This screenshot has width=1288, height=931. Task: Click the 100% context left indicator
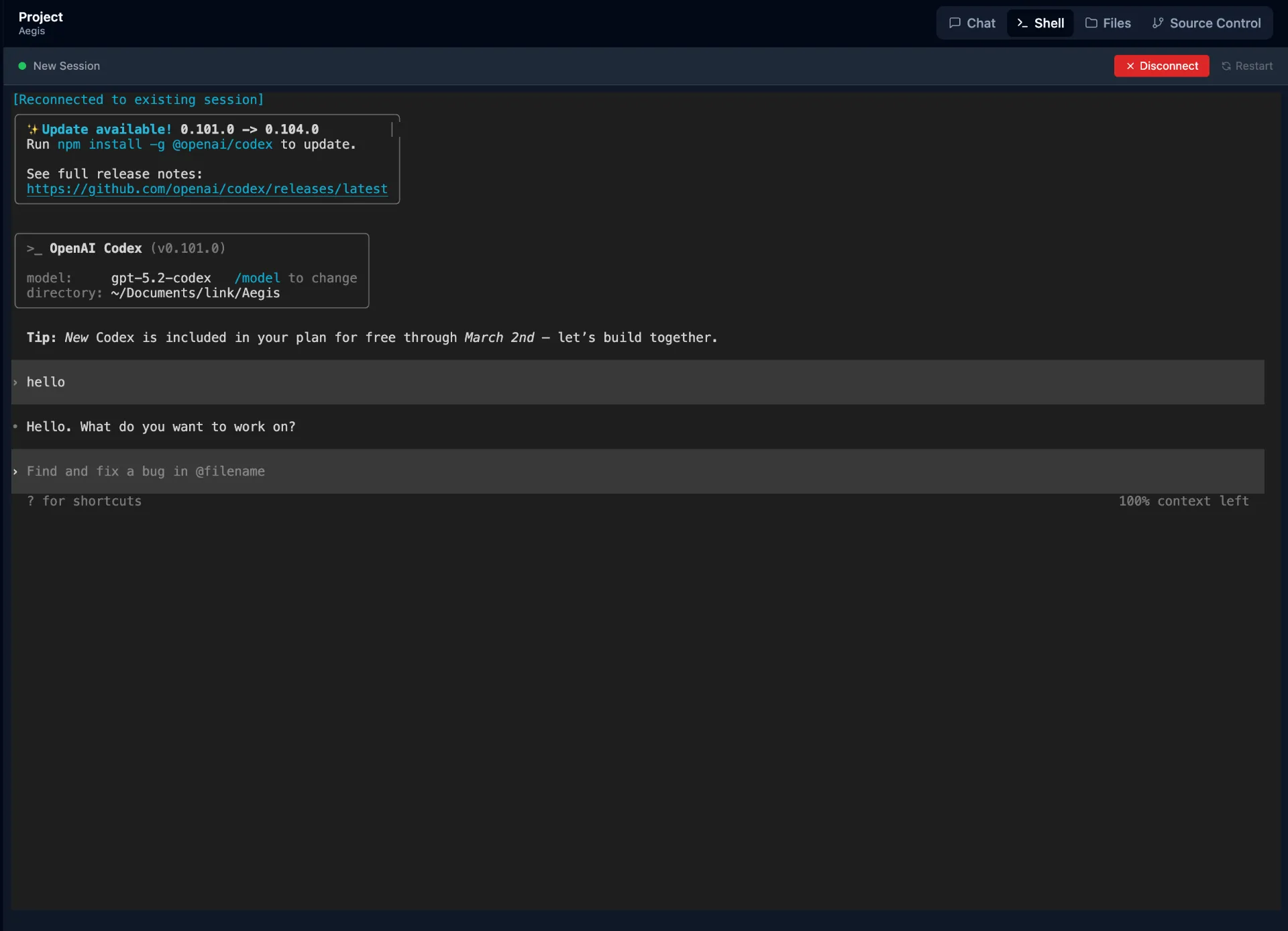coord(1183,501)
